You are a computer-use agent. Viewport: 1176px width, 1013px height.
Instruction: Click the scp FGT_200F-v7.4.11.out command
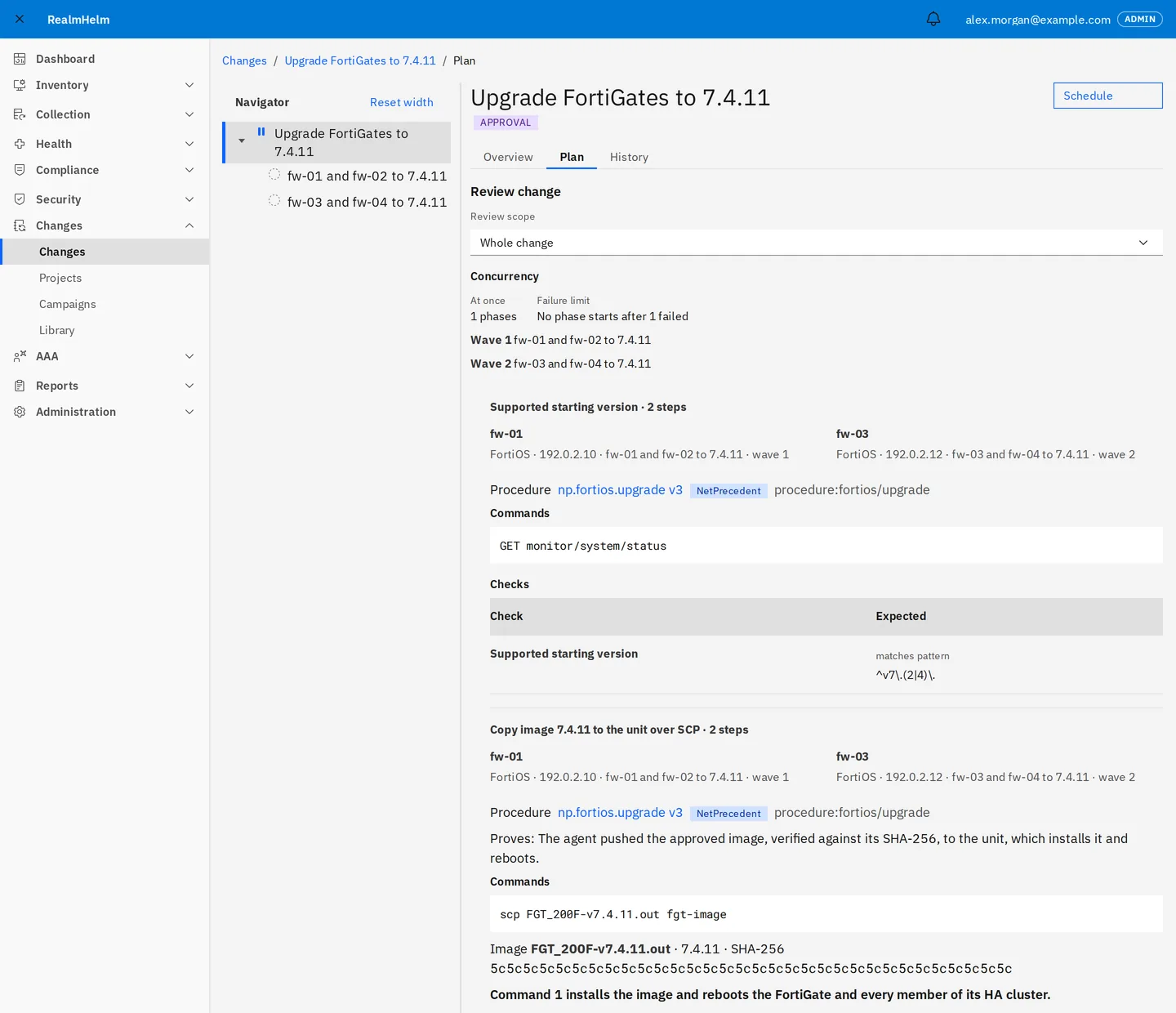click(826, 913)
